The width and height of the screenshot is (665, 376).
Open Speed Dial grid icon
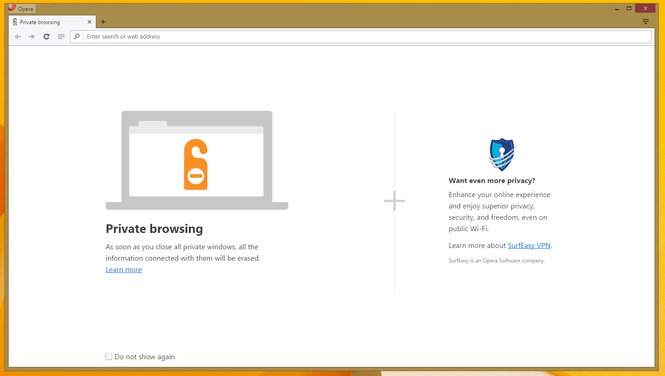point(61,37)
